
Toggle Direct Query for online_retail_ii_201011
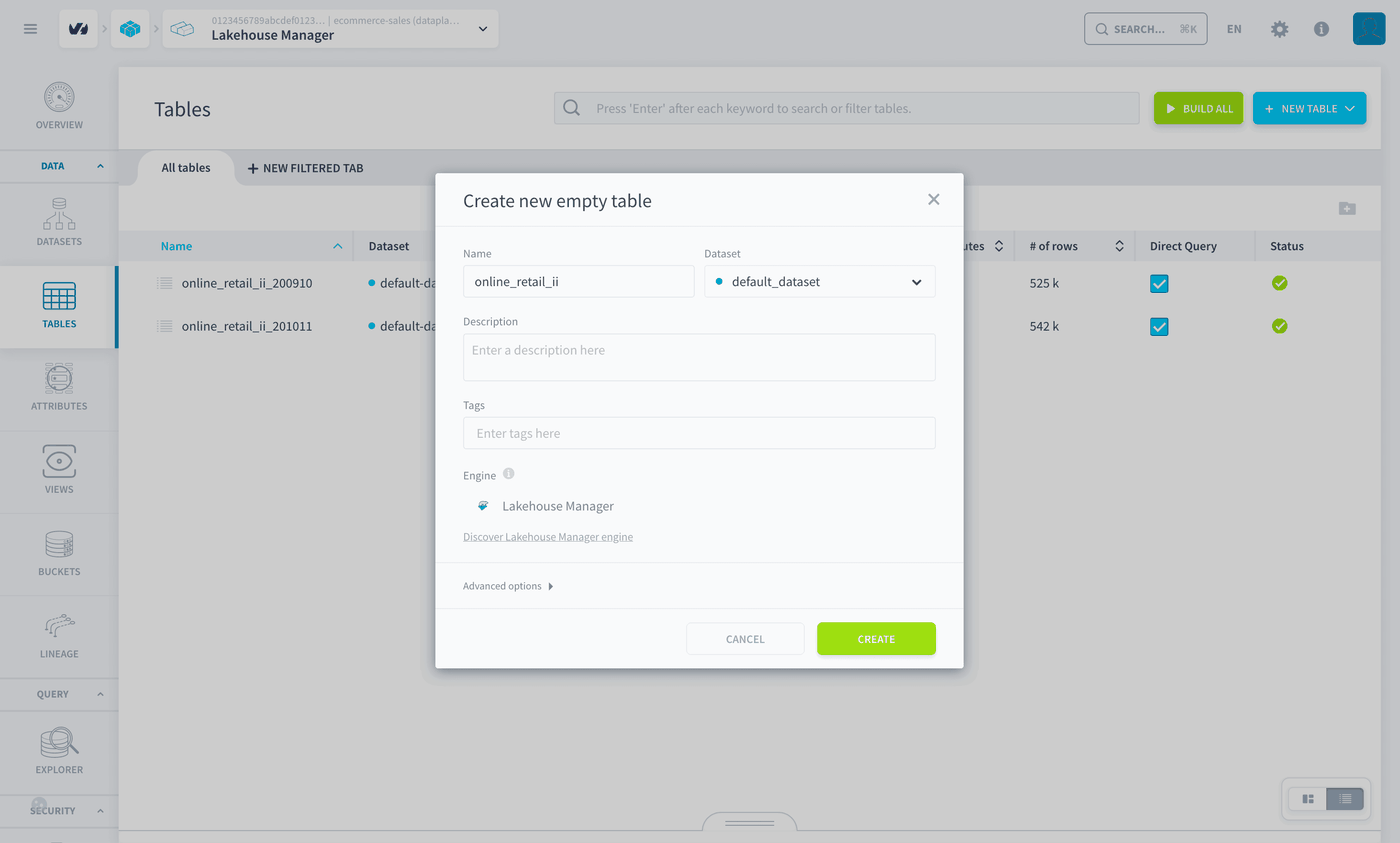(x=1159, y=326)
